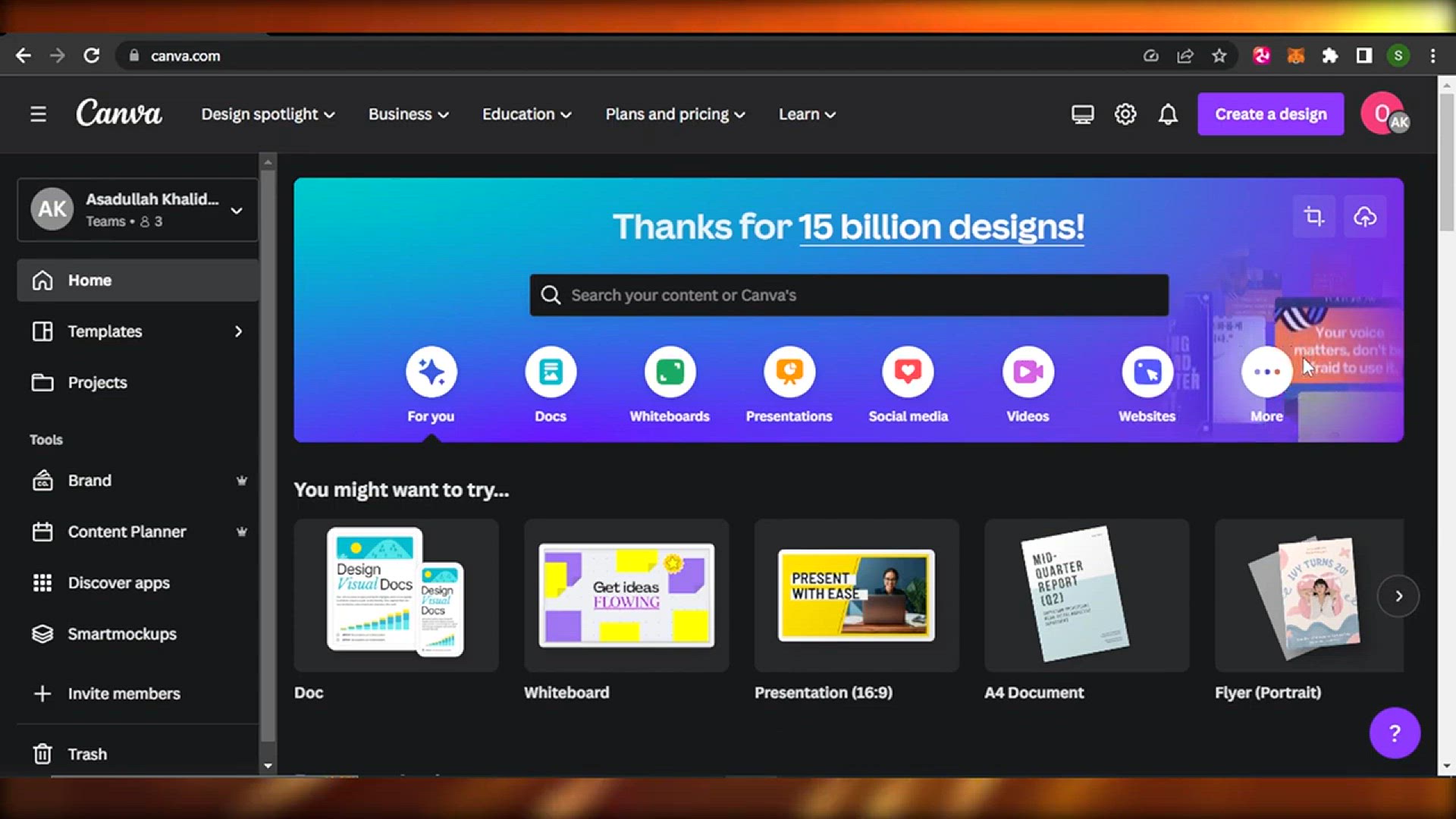Screen dimensions: 1456x819
Task: Click the upload cloud icon
Action: click(x=1365, y=217)
